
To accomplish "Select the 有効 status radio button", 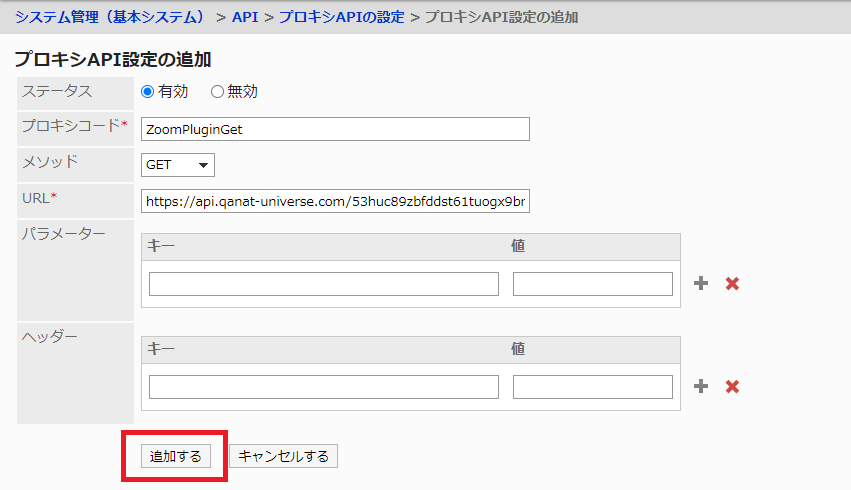I will tap(148, 92).
